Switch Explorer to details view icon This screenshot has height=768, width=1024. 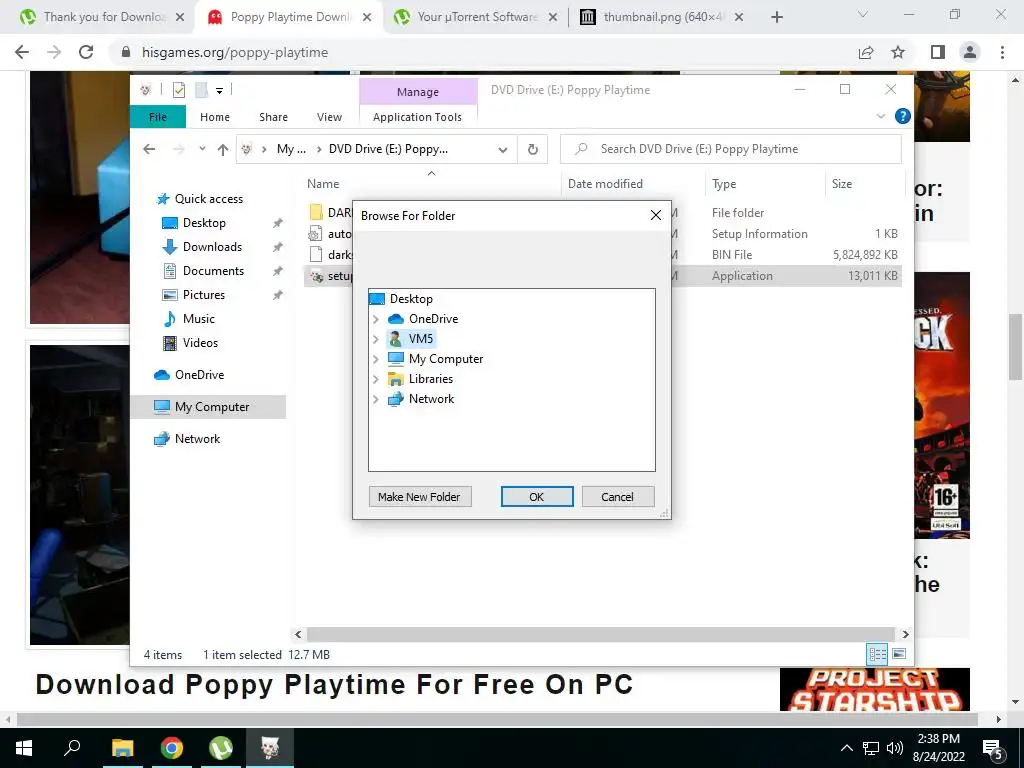click(877, 654)
